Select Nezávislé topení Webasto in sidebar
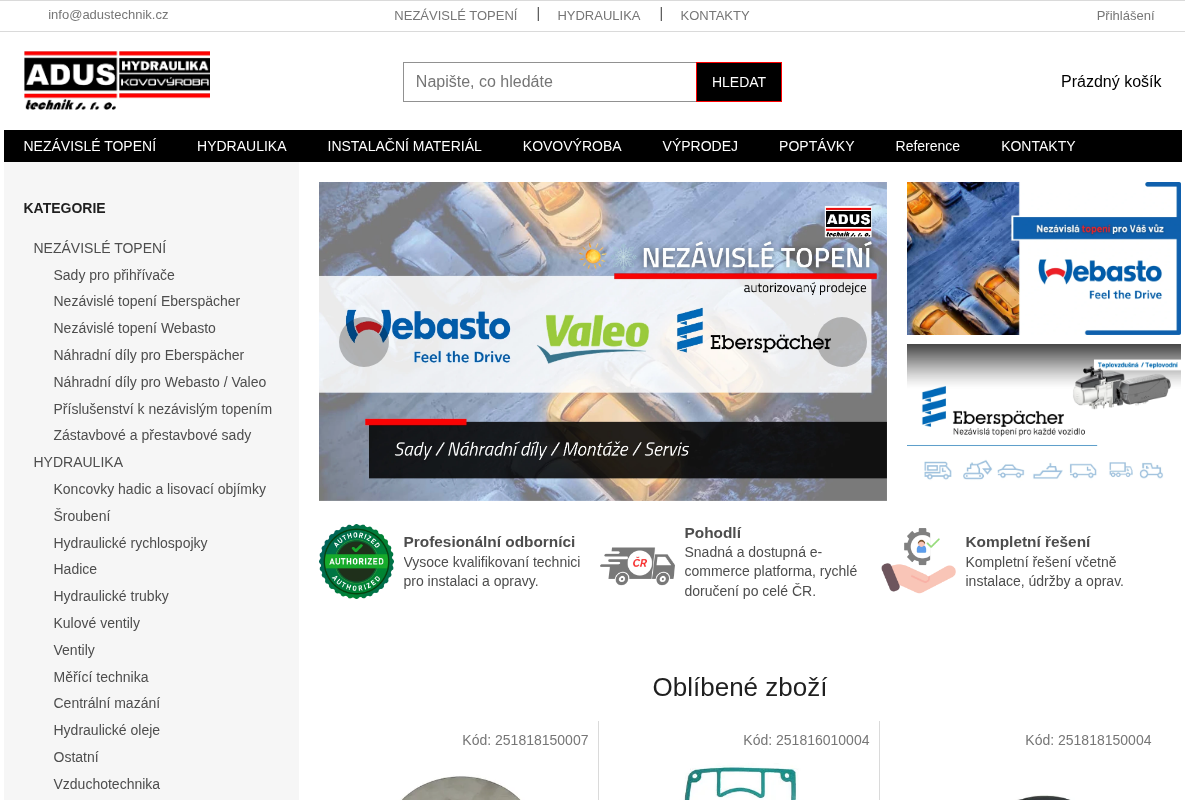This screenshot has width=1200, height=800. tap(135, 328)
